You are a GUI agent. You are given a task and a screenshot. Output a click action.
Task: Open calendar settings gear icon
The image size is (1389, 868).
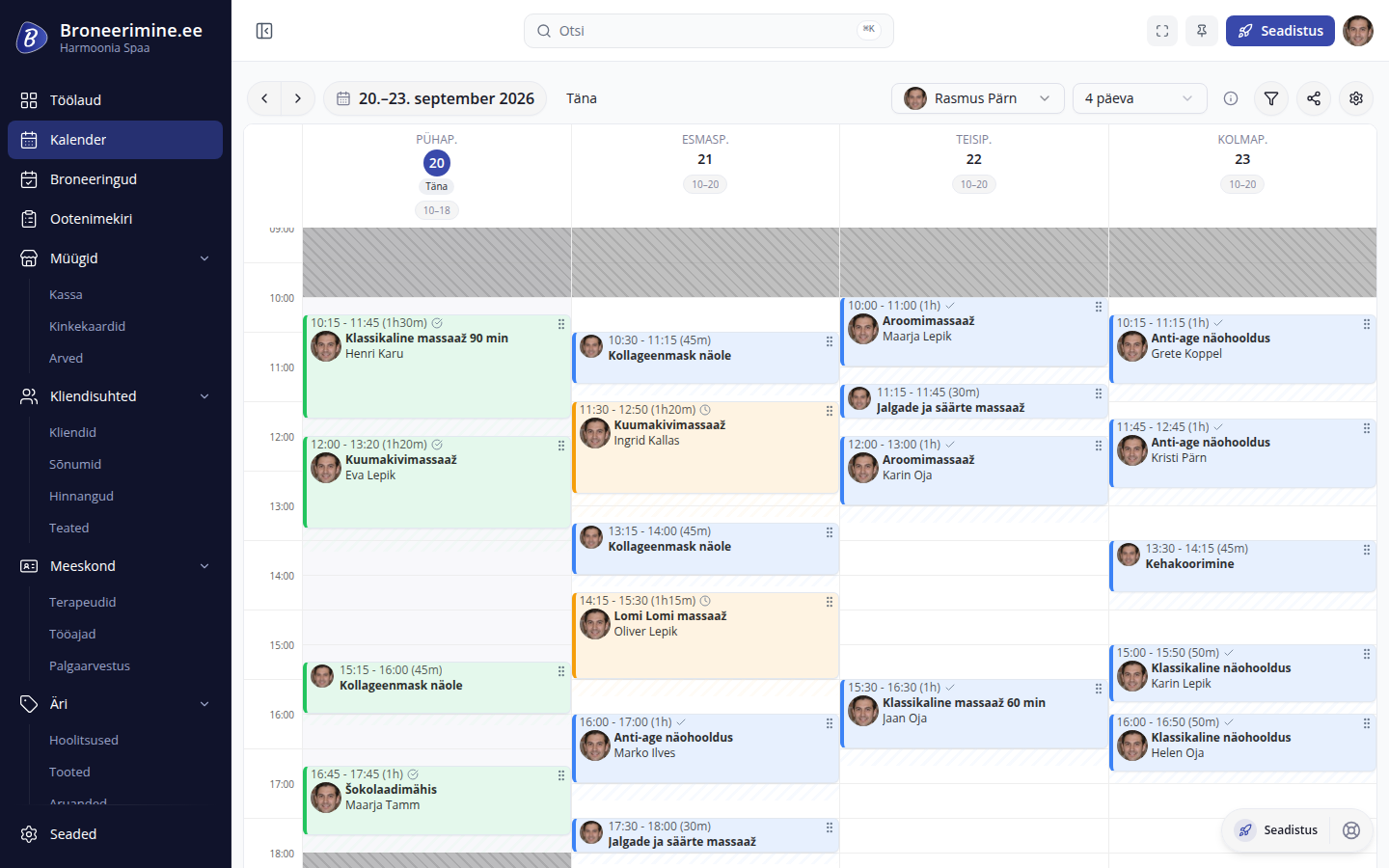(x=1356, y=98)
